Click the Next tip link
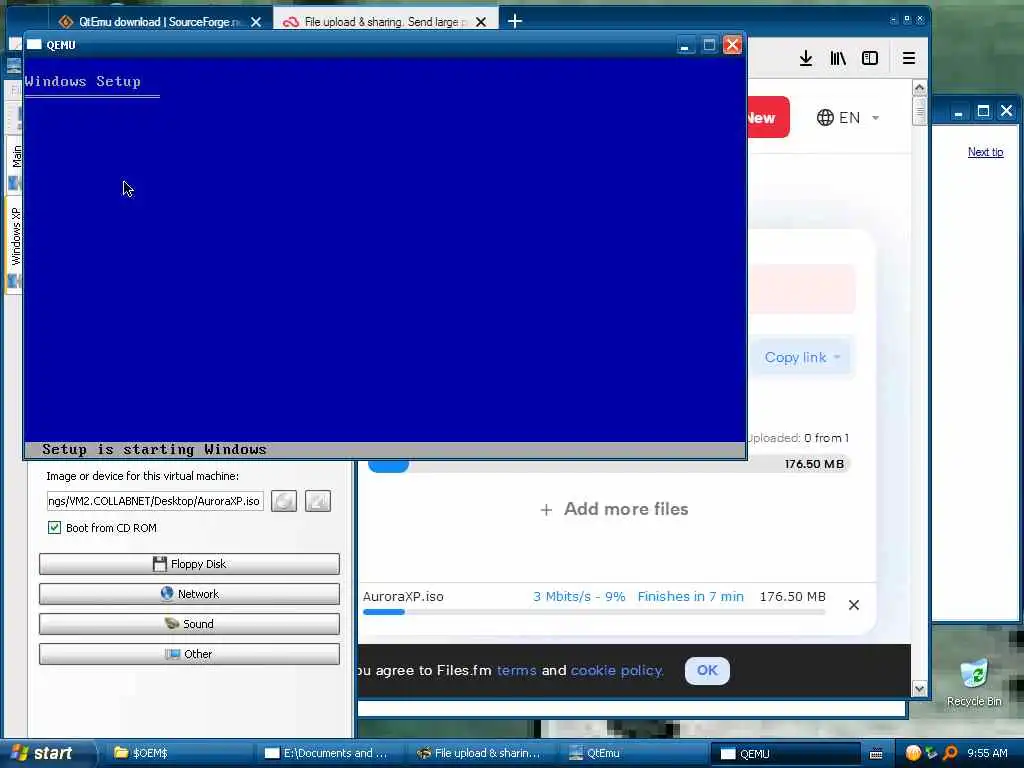This screenshot has height=768, width=1024. click(985, 152)
